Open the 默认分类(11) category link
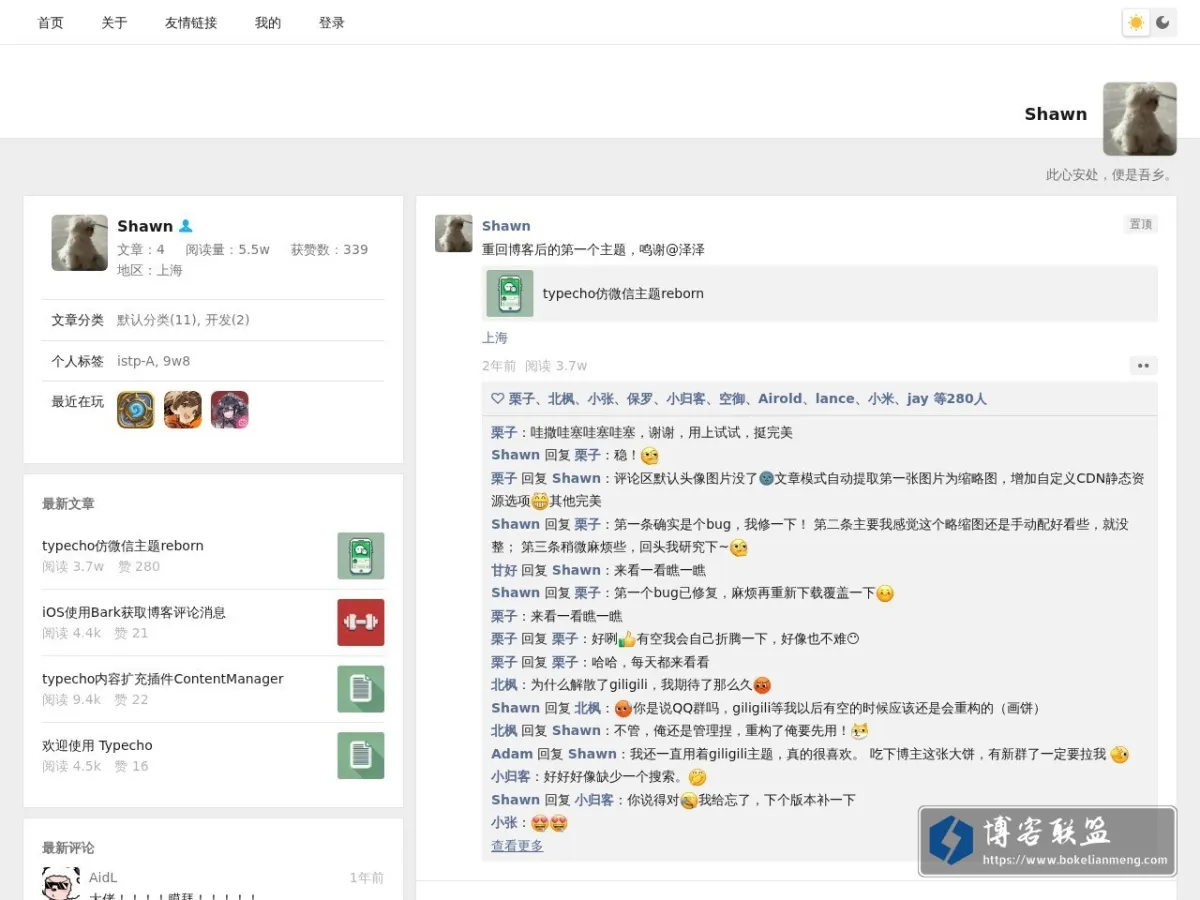This screenshot has height=900, width=1200. (158, 320)
